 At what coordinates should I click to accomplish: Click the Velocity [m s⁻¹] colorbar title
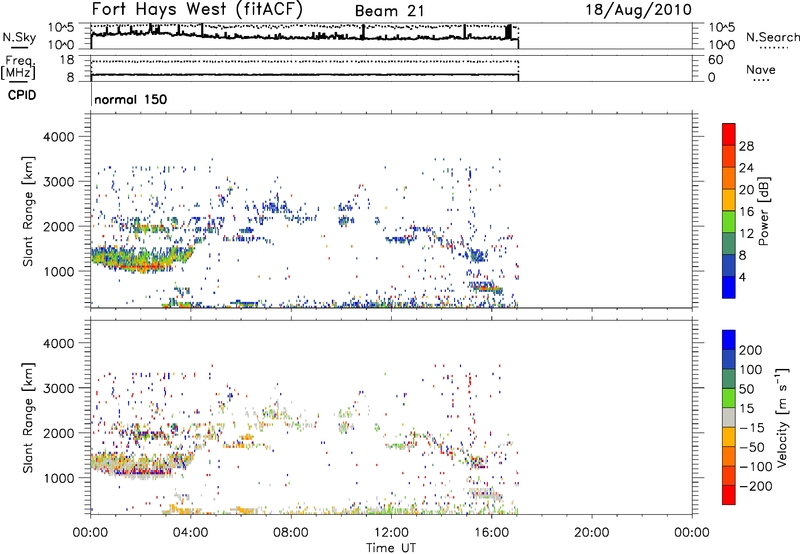point(781,417)
